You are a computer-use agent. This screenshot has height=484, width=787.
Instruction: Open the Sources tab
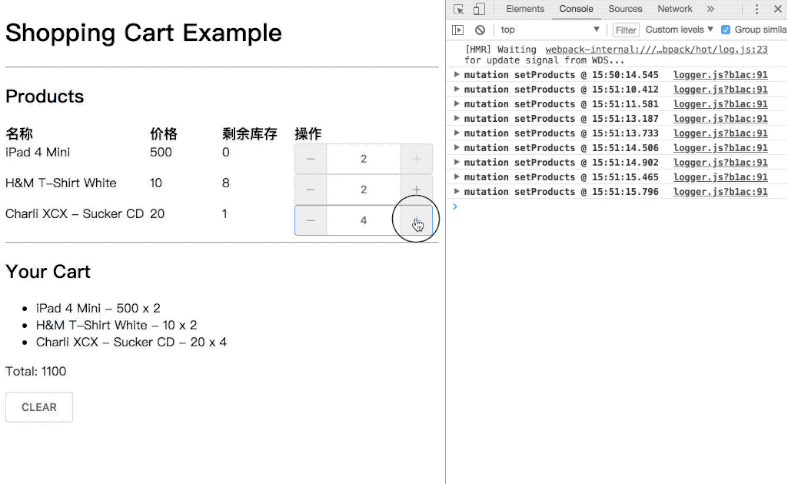(625, 9)
